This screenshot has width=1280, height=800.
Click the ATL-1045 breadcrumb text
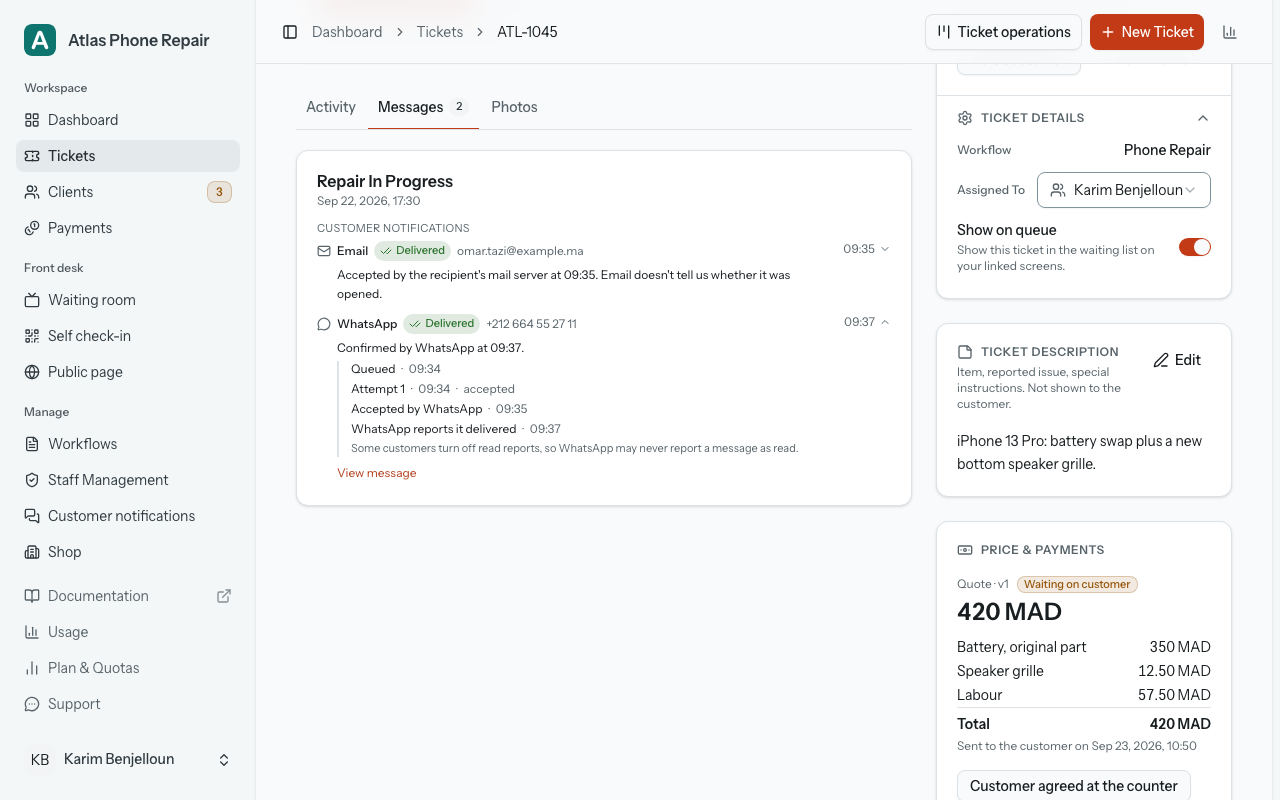(527, 32)
